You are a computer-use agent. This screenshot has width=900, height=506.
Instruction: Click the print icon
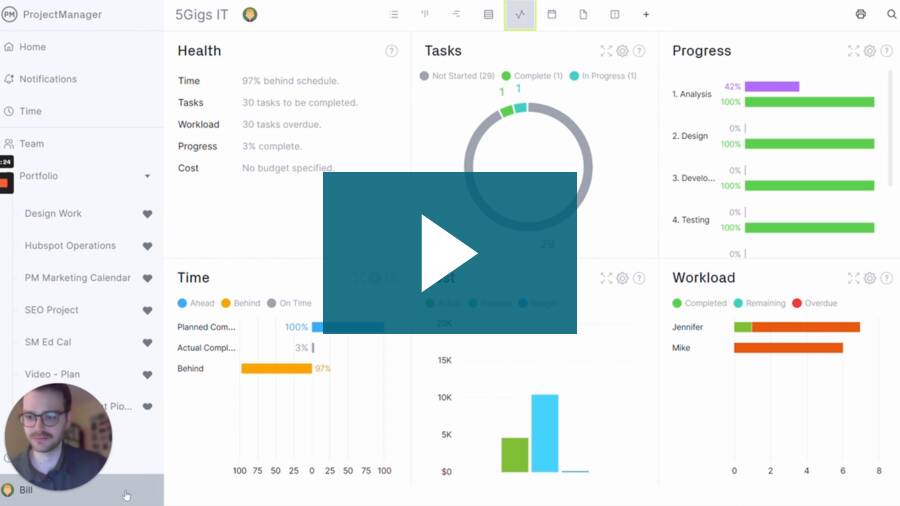(860, 14)
